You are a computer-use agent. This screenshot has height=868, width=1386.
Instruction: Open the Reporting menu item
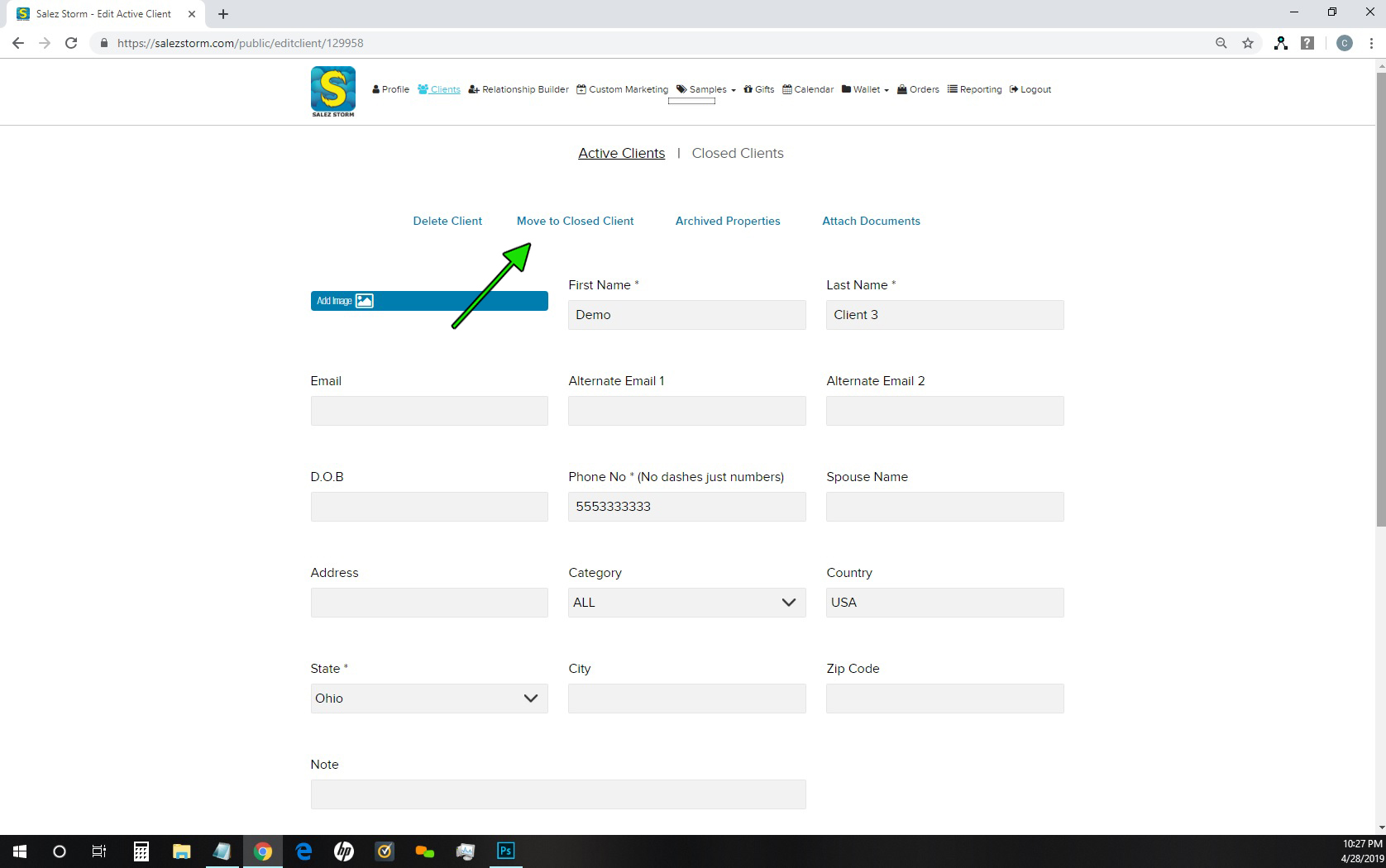[x=975, y=89]
